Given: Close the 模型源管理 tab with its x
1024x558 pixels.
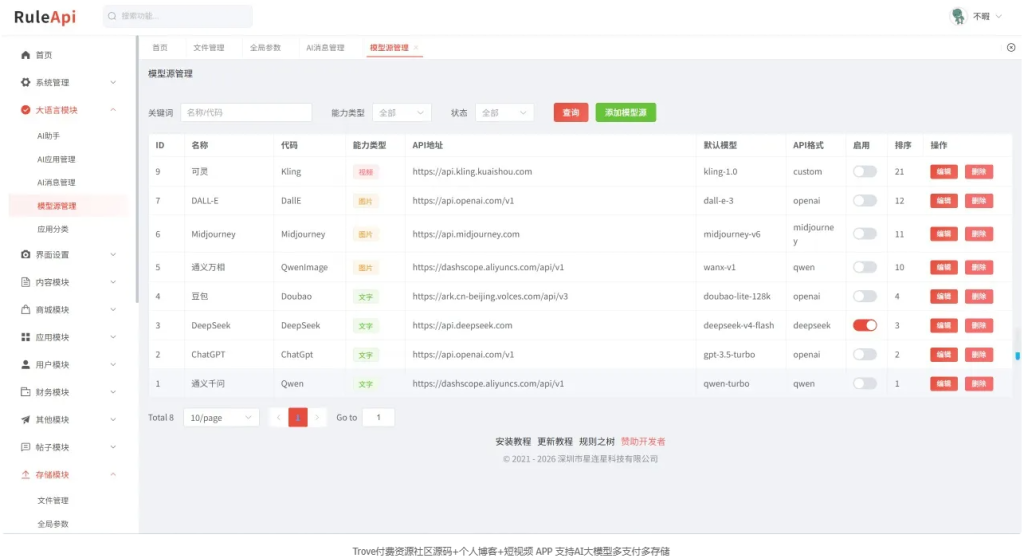Looking at the screenshot, I should [416, 47].
